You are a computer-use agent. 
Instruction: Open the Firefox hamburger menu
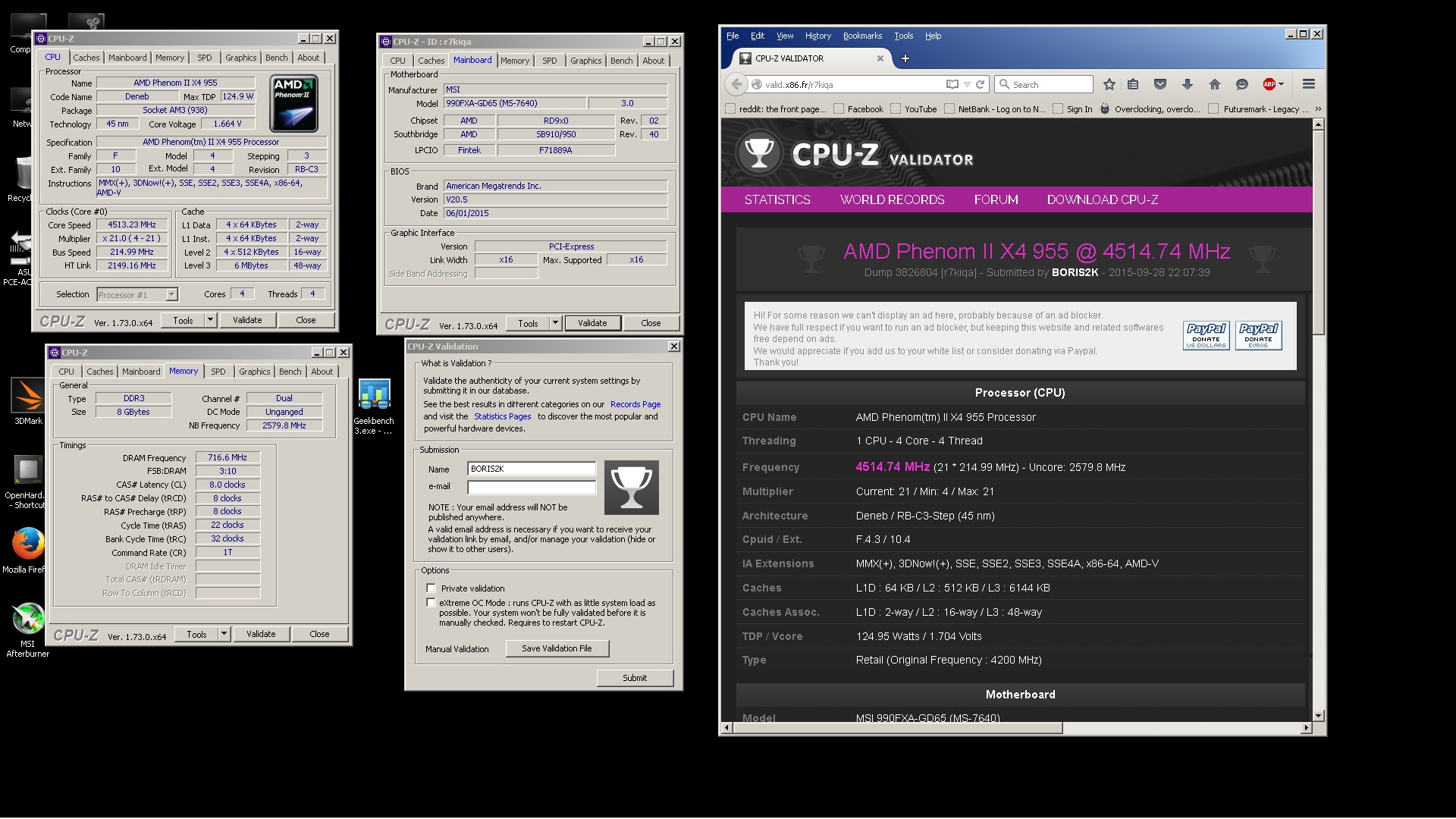[x=1309, y=84]
